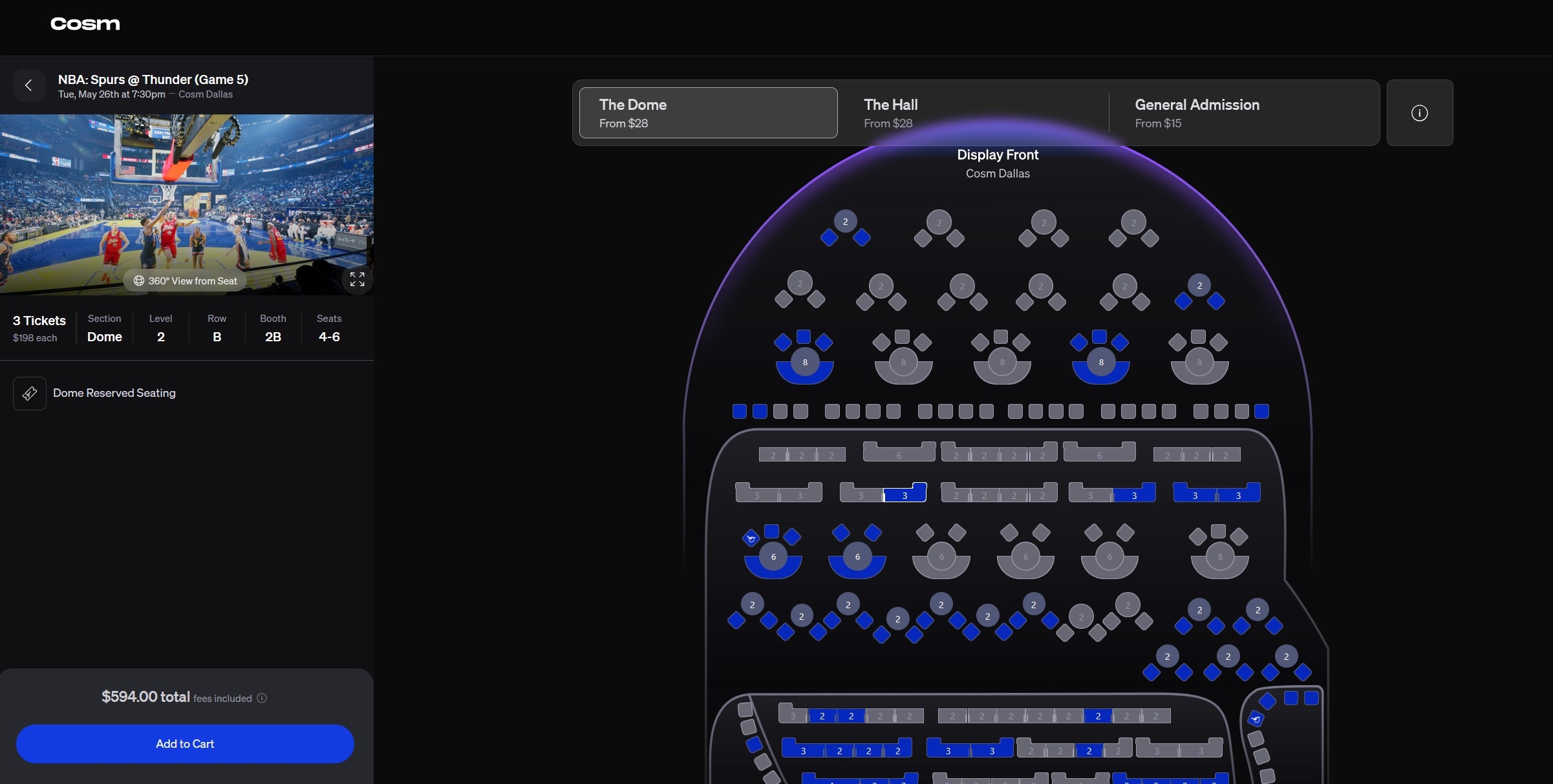1553x784 pixels.
Task: Click the ticket icon beside Dome Reserved Seating
Action: (x=30, y=394)
